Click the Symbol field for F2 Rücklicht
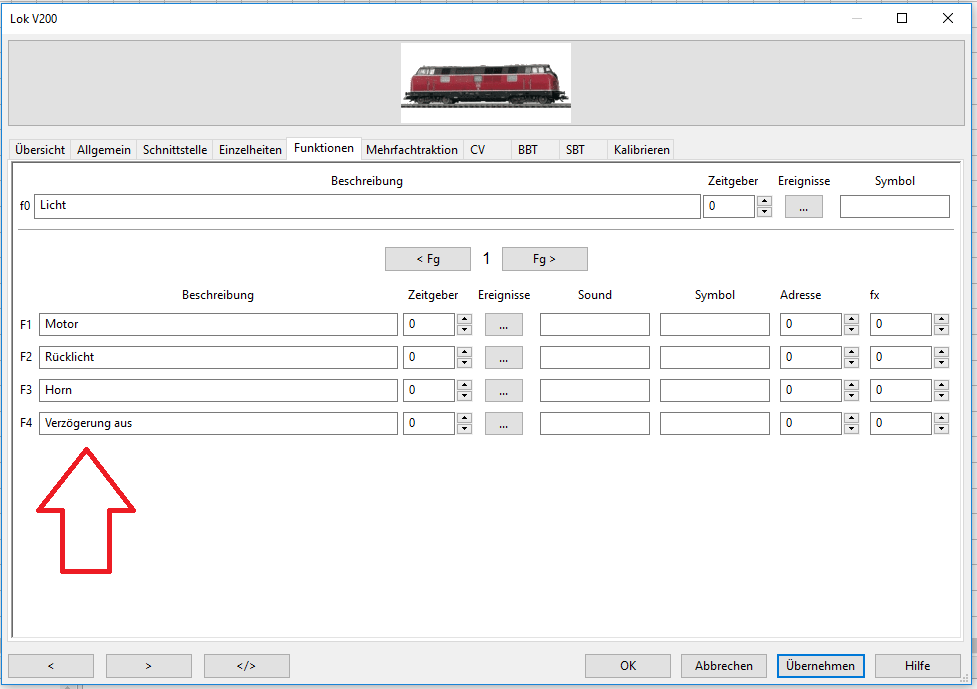The image size is (977, 689). click(714, 358)
